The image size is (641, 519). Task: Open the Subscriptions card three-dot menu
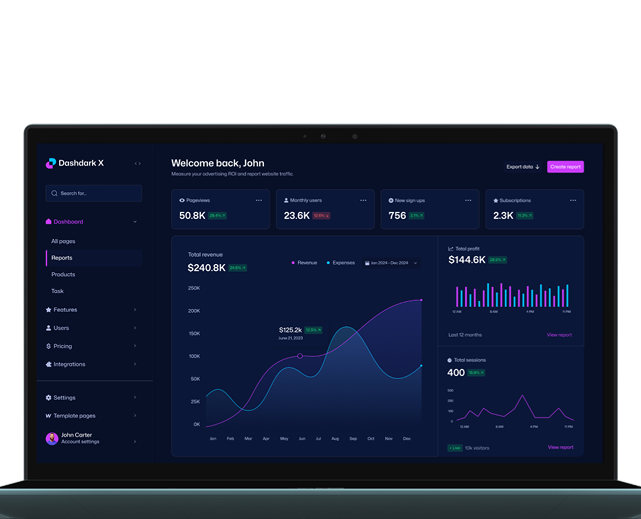[x=572, y=200]
